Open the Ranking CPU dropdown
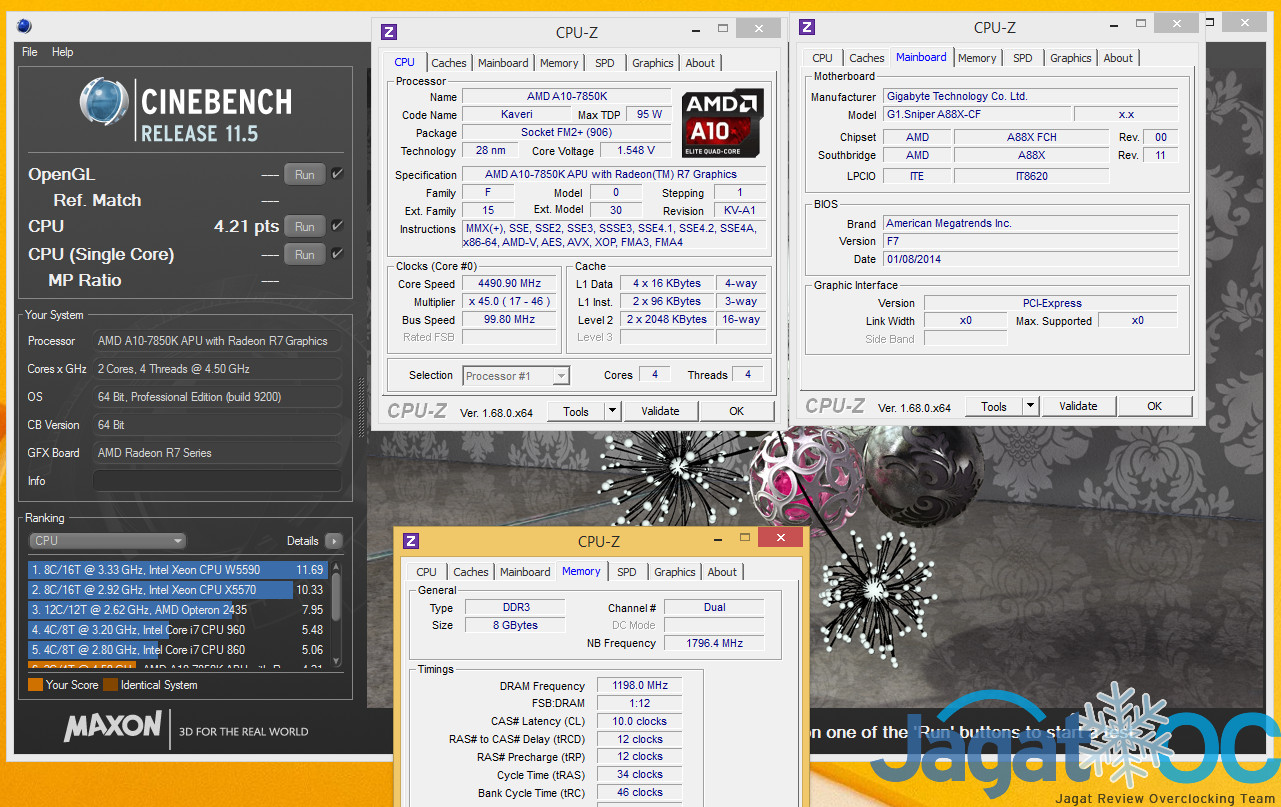 108,541
